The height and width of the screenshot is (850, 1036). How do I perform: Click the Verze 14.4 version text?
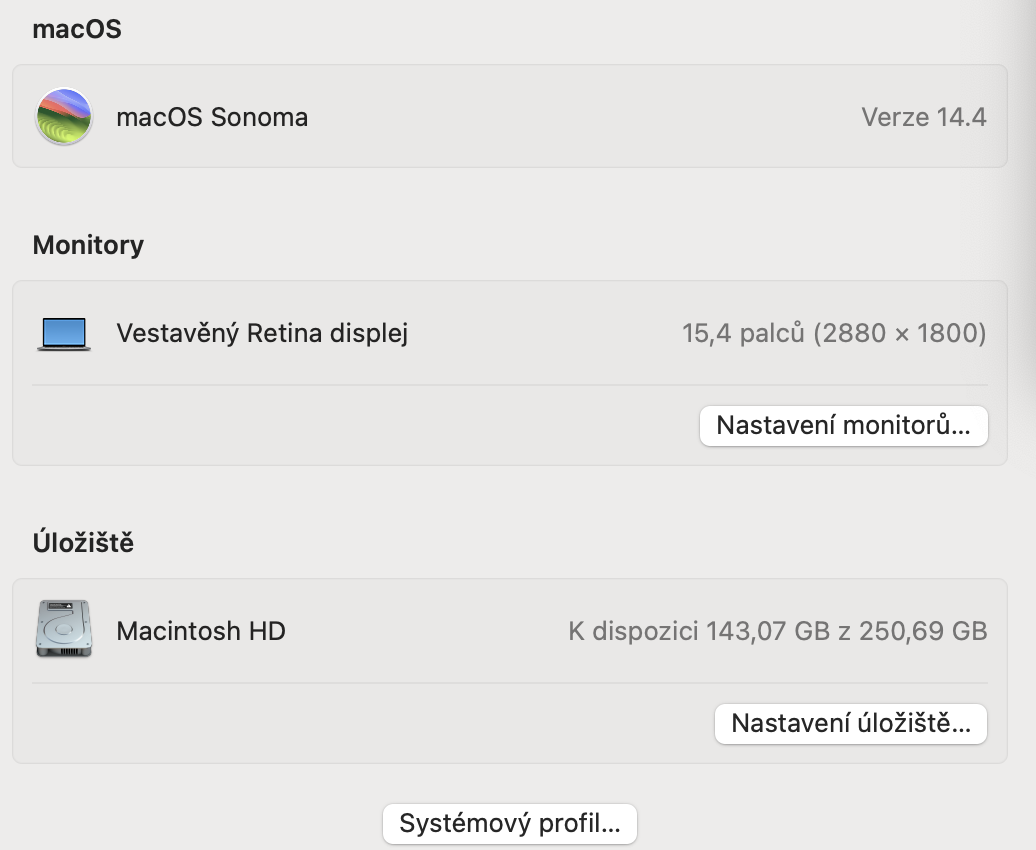click(923, 117)
